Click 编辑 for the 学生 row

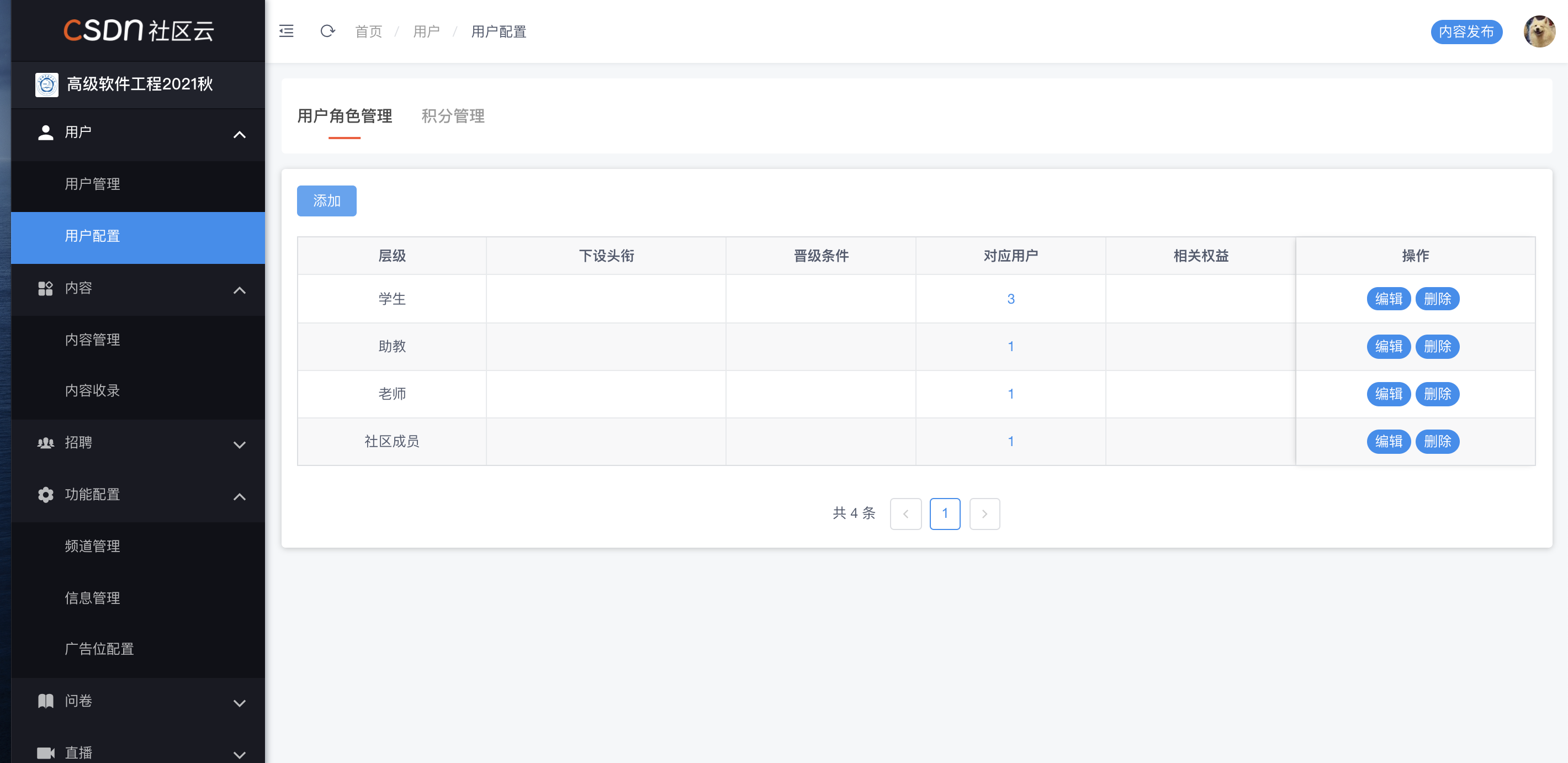coord(1389,299)
